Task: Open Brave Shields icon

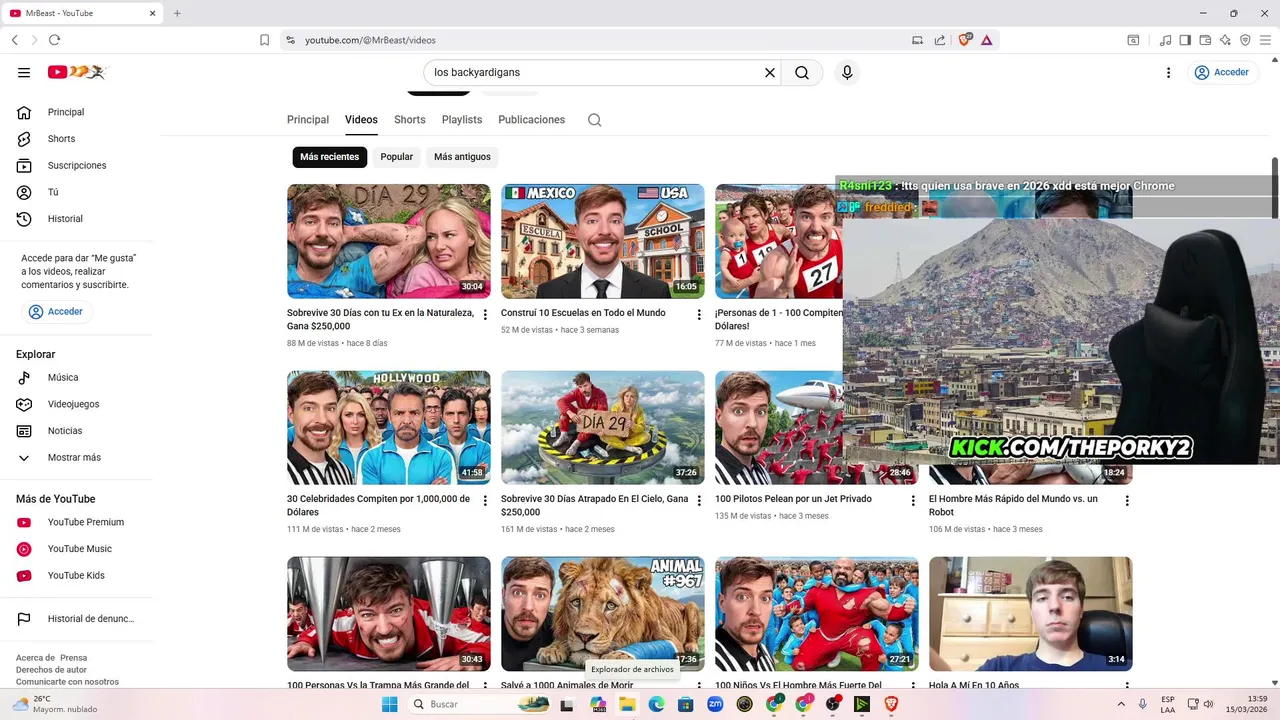Action: (965, 40)
